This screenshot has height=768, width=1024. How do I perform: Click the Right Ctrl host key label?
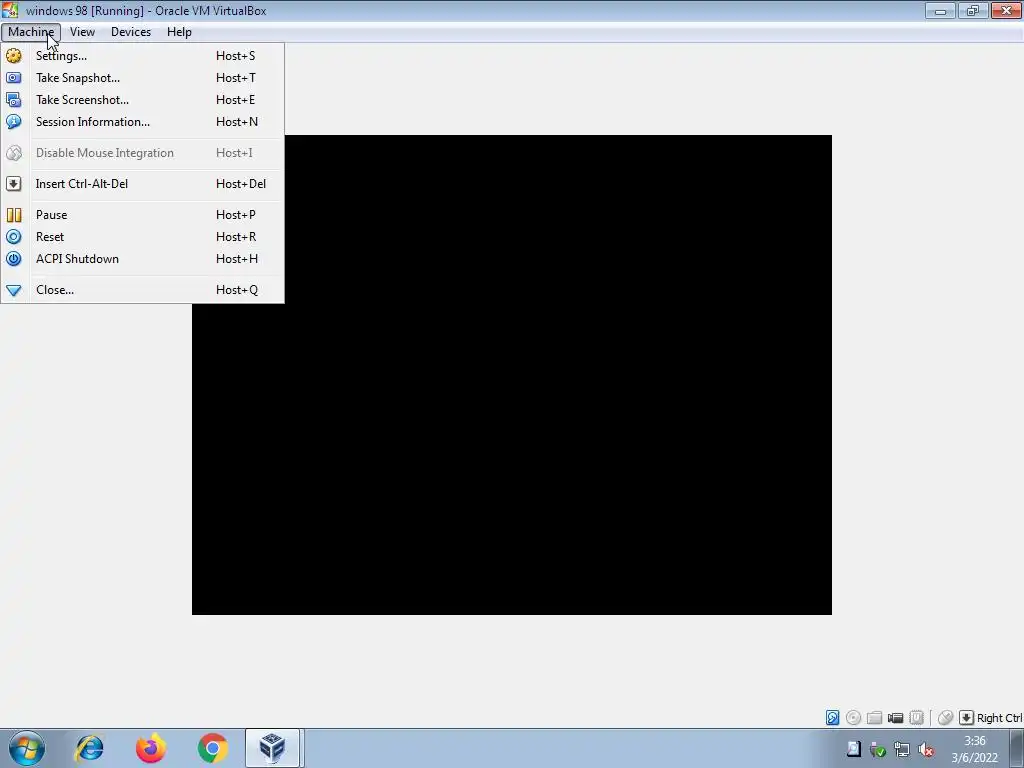(x=999, y=718)
